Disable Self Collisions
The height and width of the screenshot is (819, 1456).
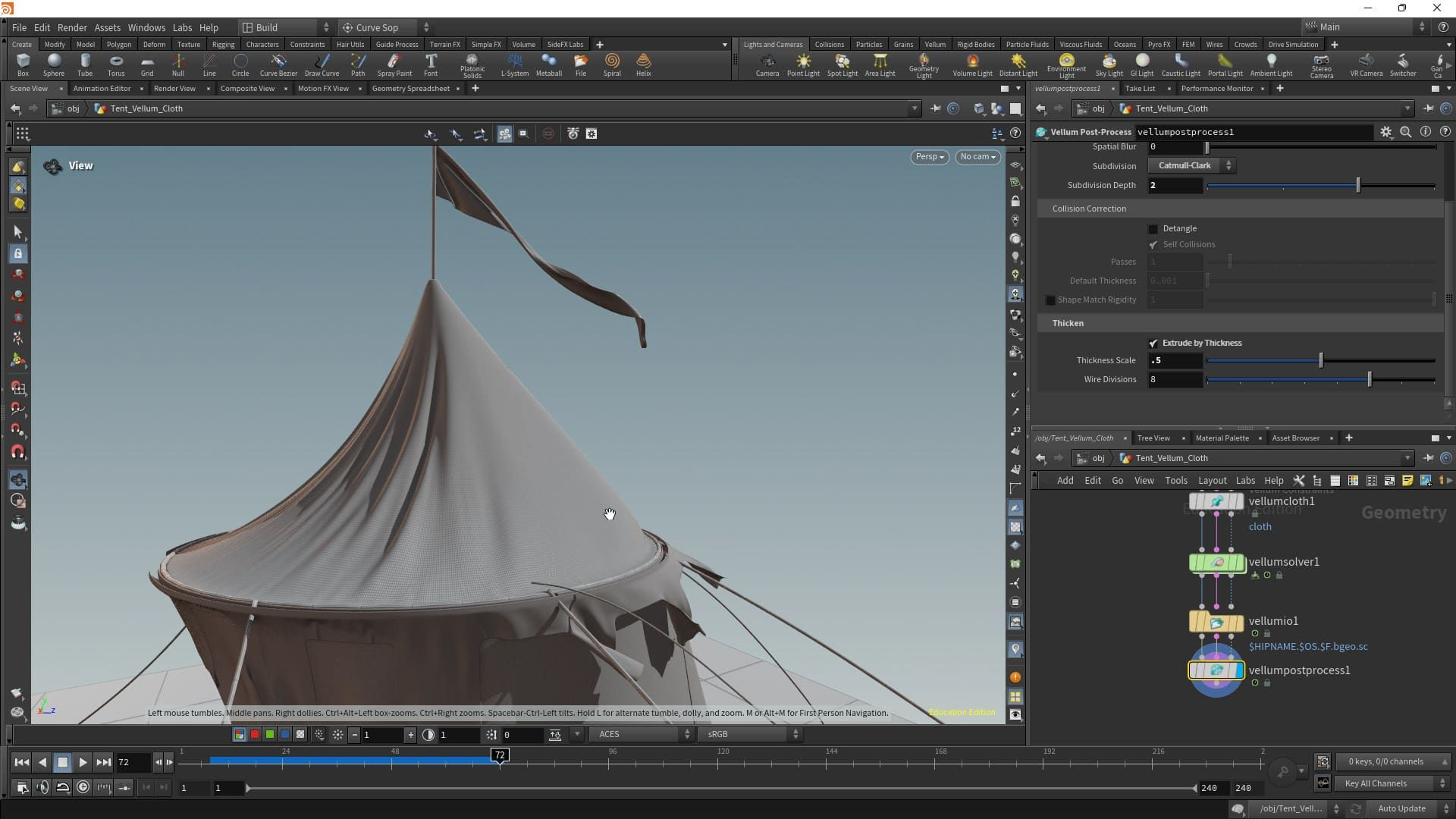click(x=1153, y=244)
